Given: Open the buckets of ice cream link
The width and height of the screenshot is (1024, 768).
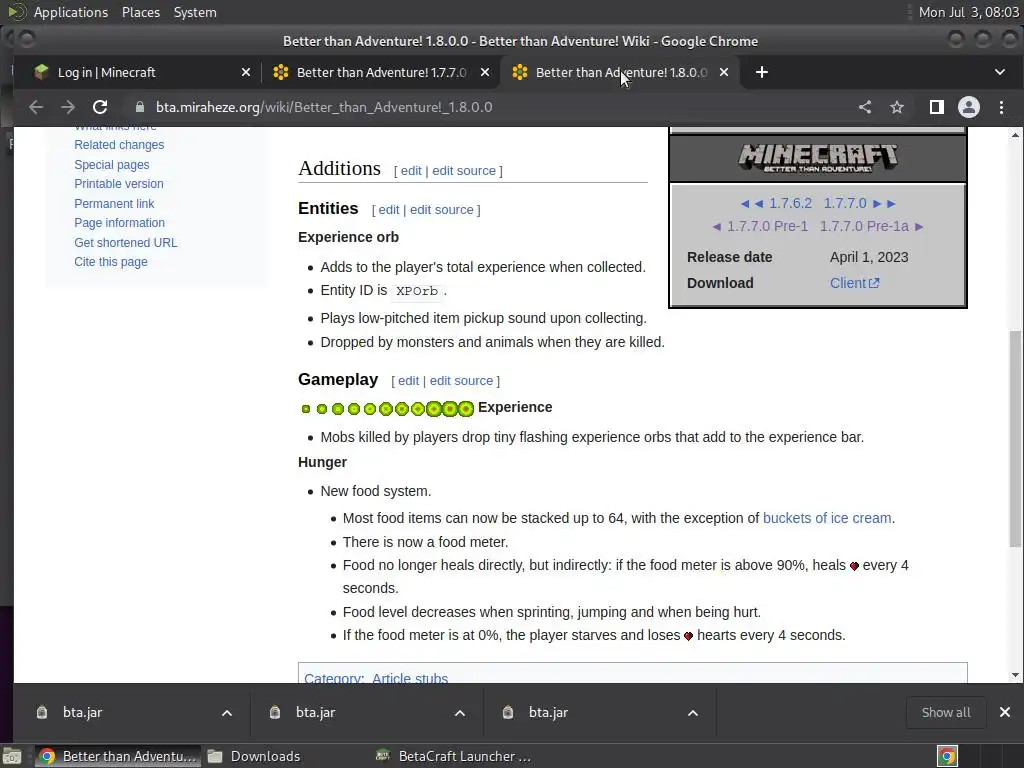Looking at the screenshot, I should pyautogui.click(x=827, y=518).
